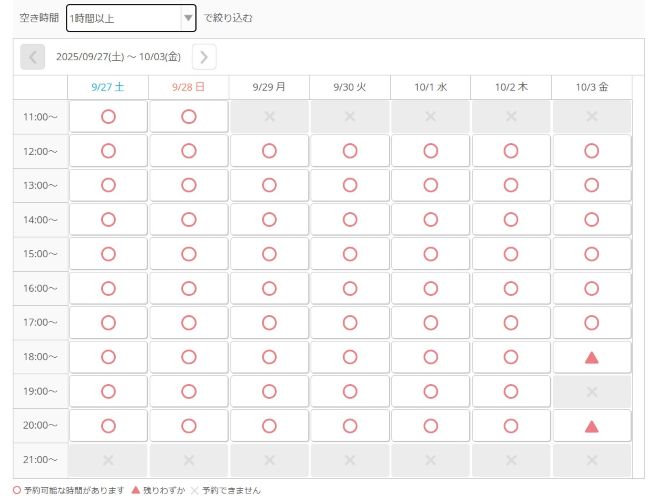Book the 9/30 火 17:00 slot
Screen dimensions: 650x500
[x=350, y=323]
